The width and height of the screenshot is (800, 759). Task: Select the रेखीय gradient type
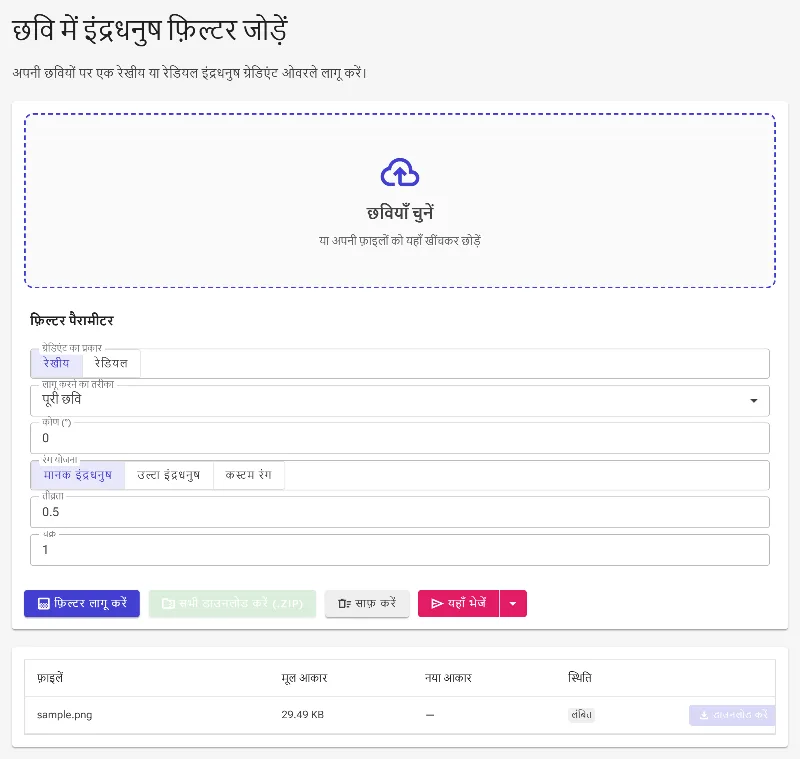click(x=57, y=363)
